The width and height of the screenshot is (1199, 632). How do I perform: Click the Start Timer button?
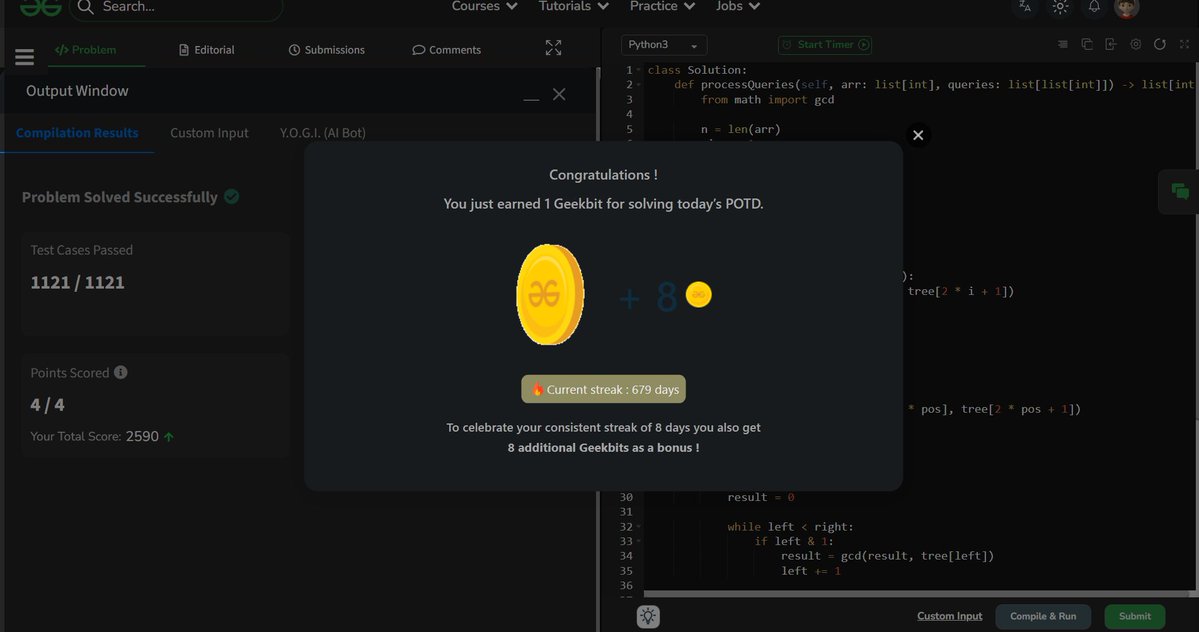825,44
